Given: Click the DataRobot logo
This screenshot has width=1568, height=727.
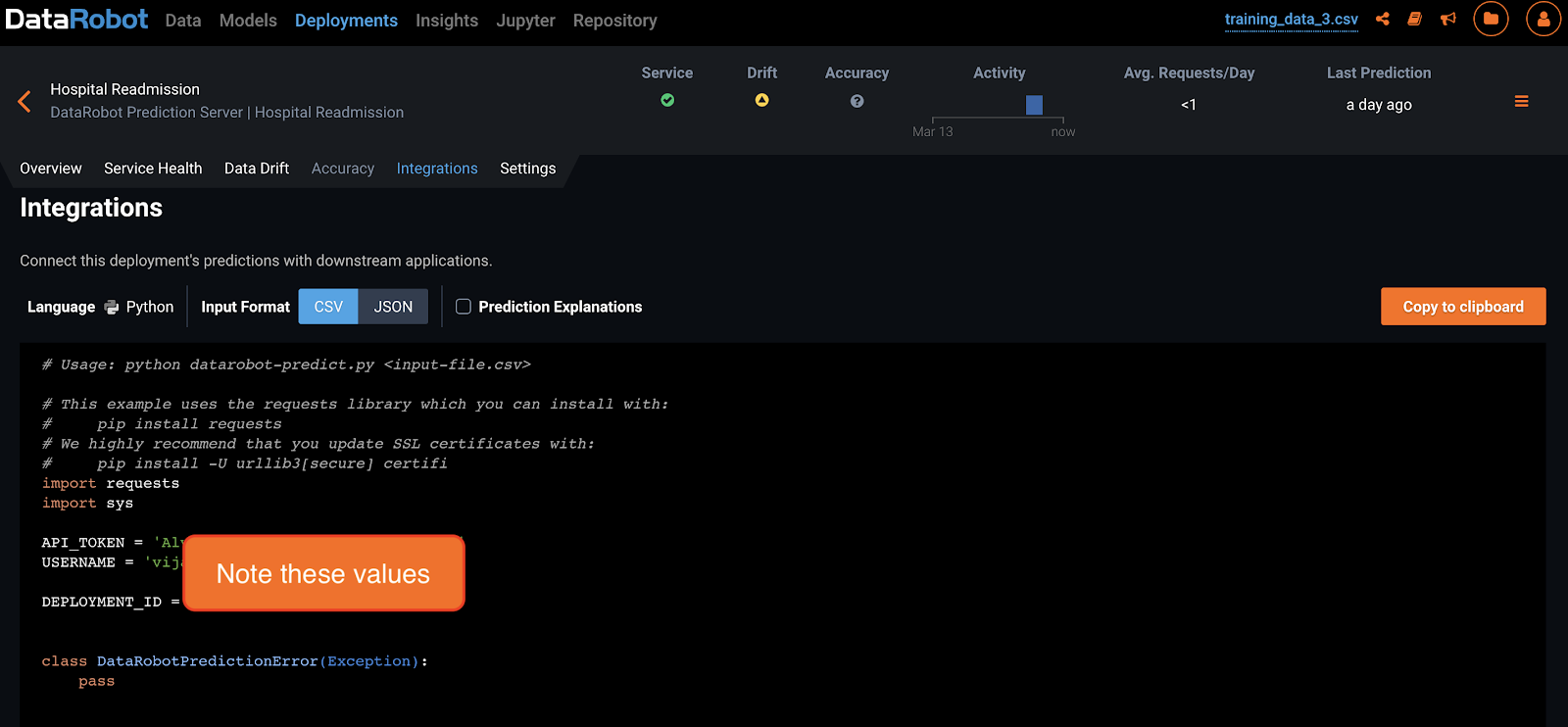Looking at the screenshot, I should pyautogui.click(x=76, y=20).
